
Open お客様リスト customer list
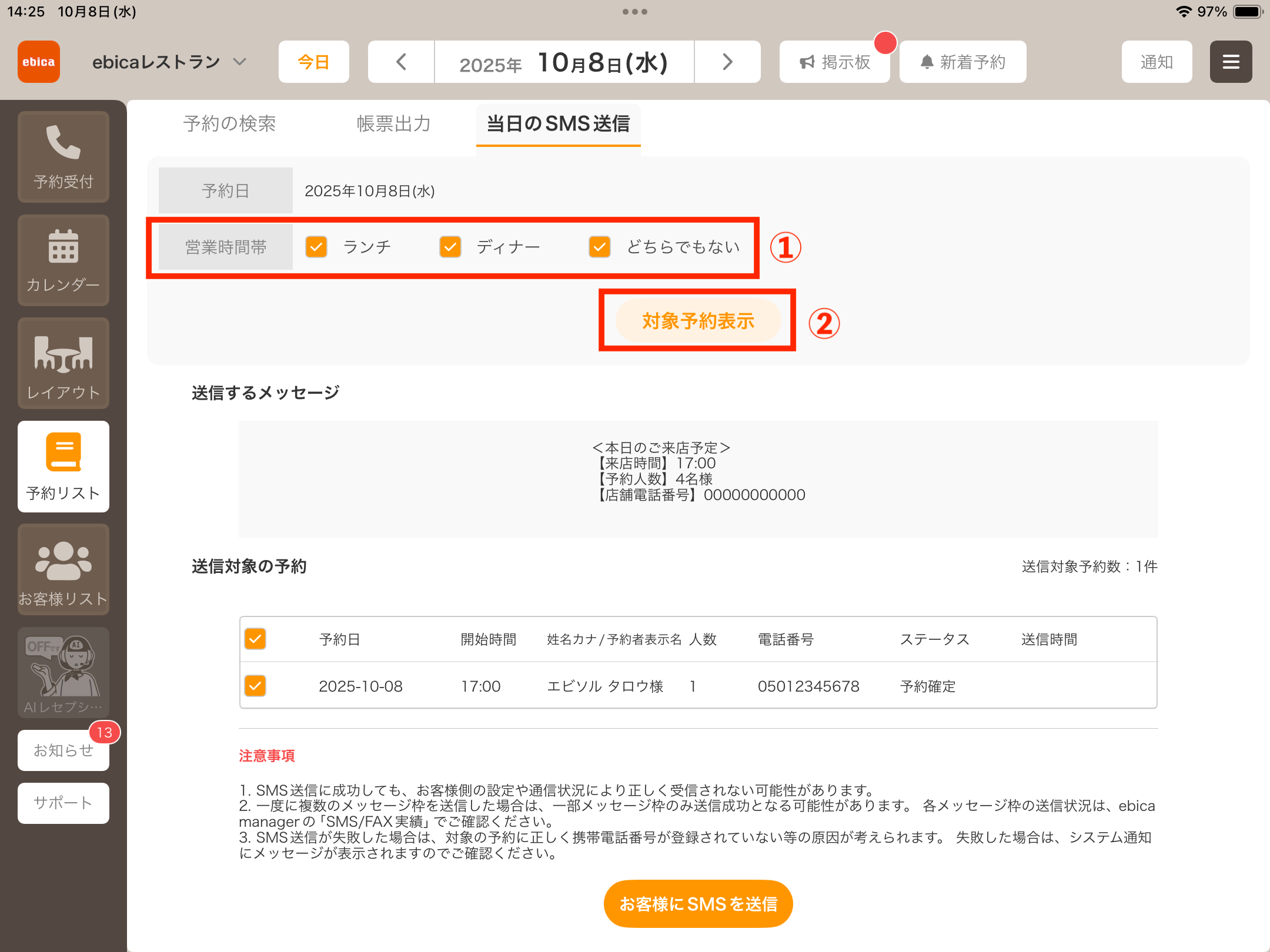coord(63,569)
